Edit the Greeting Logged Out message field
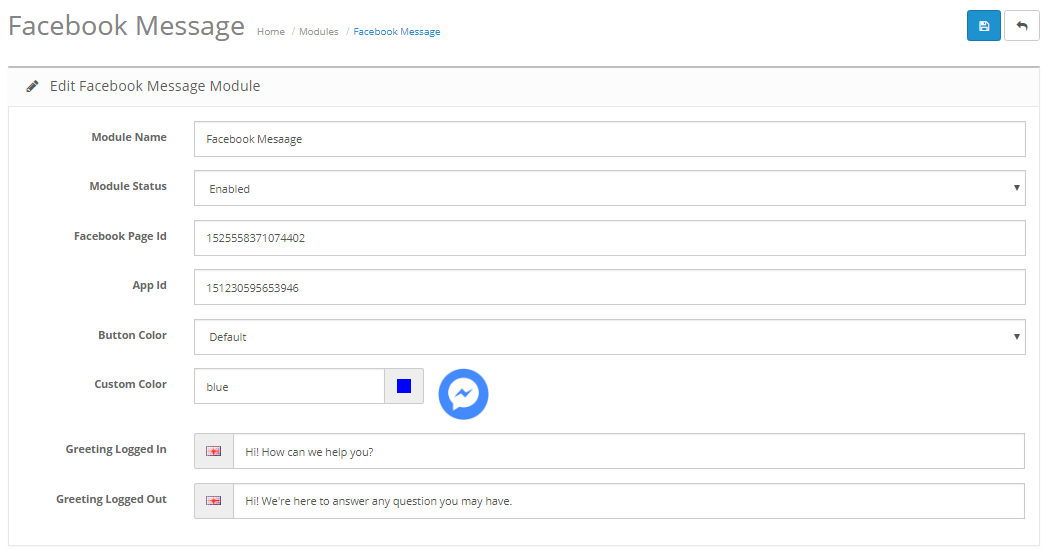 coord(628,501)
